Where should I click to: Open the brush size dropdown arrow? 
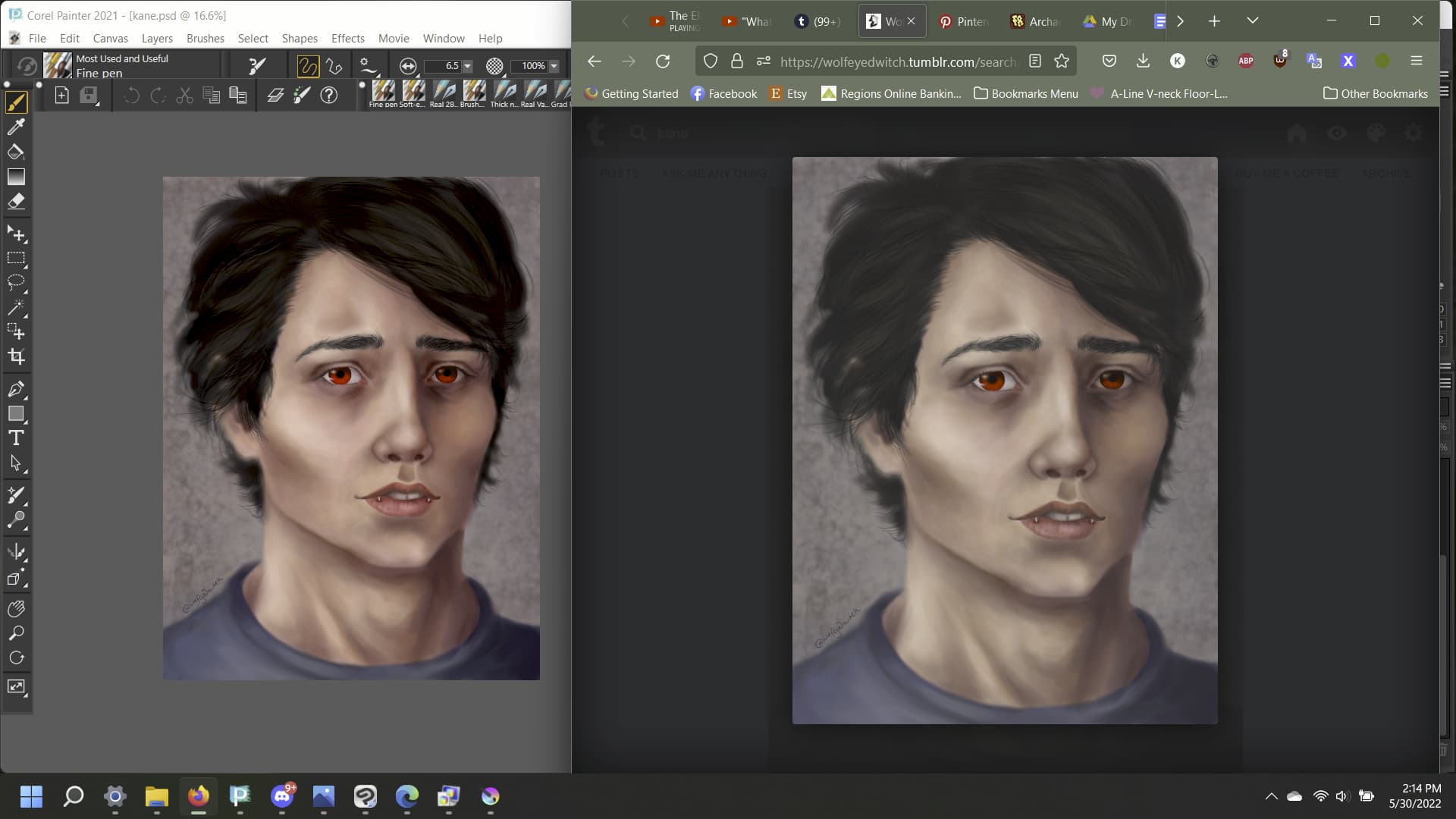(x=467, y=67)
